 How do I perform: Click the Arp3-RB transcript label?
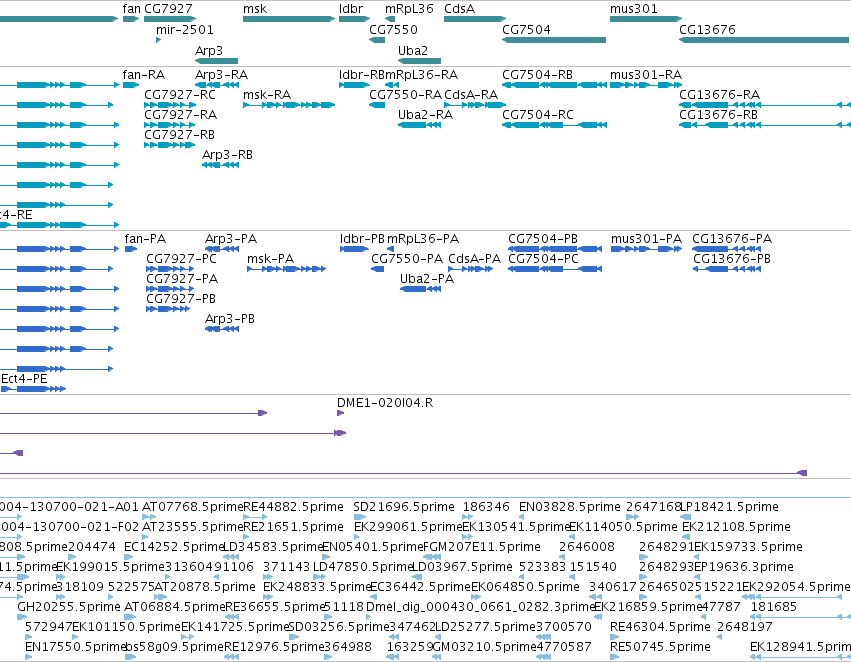coord(227,155)
